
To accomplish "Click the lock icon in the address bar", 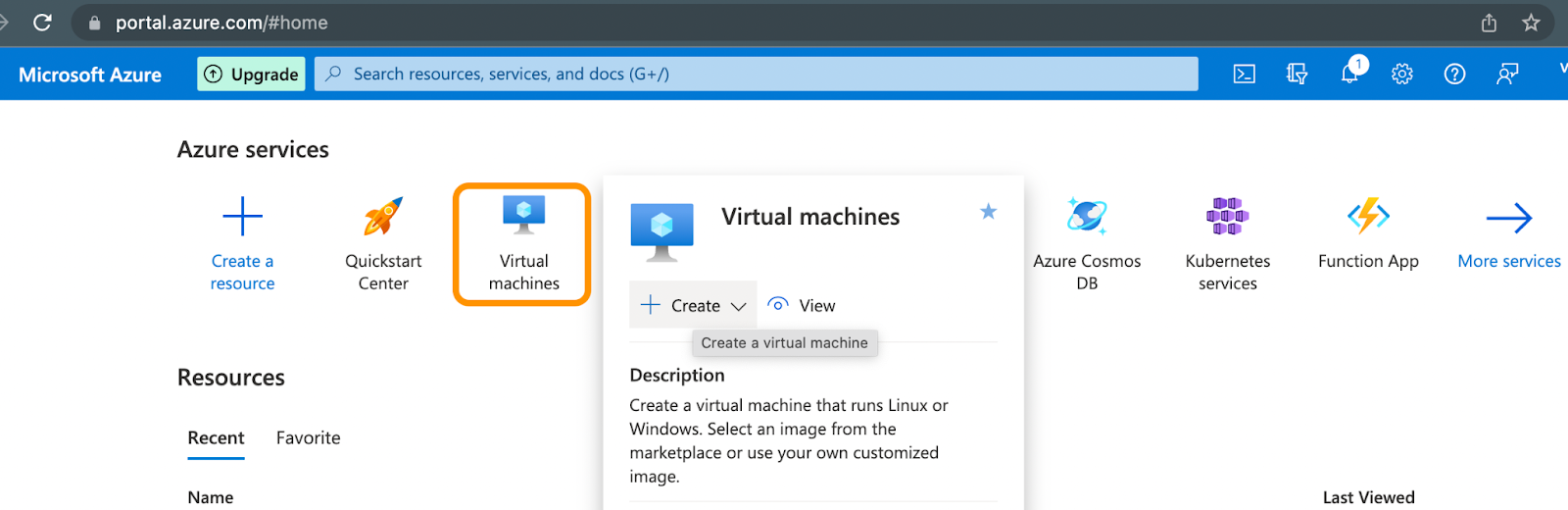I will (95, 23).
